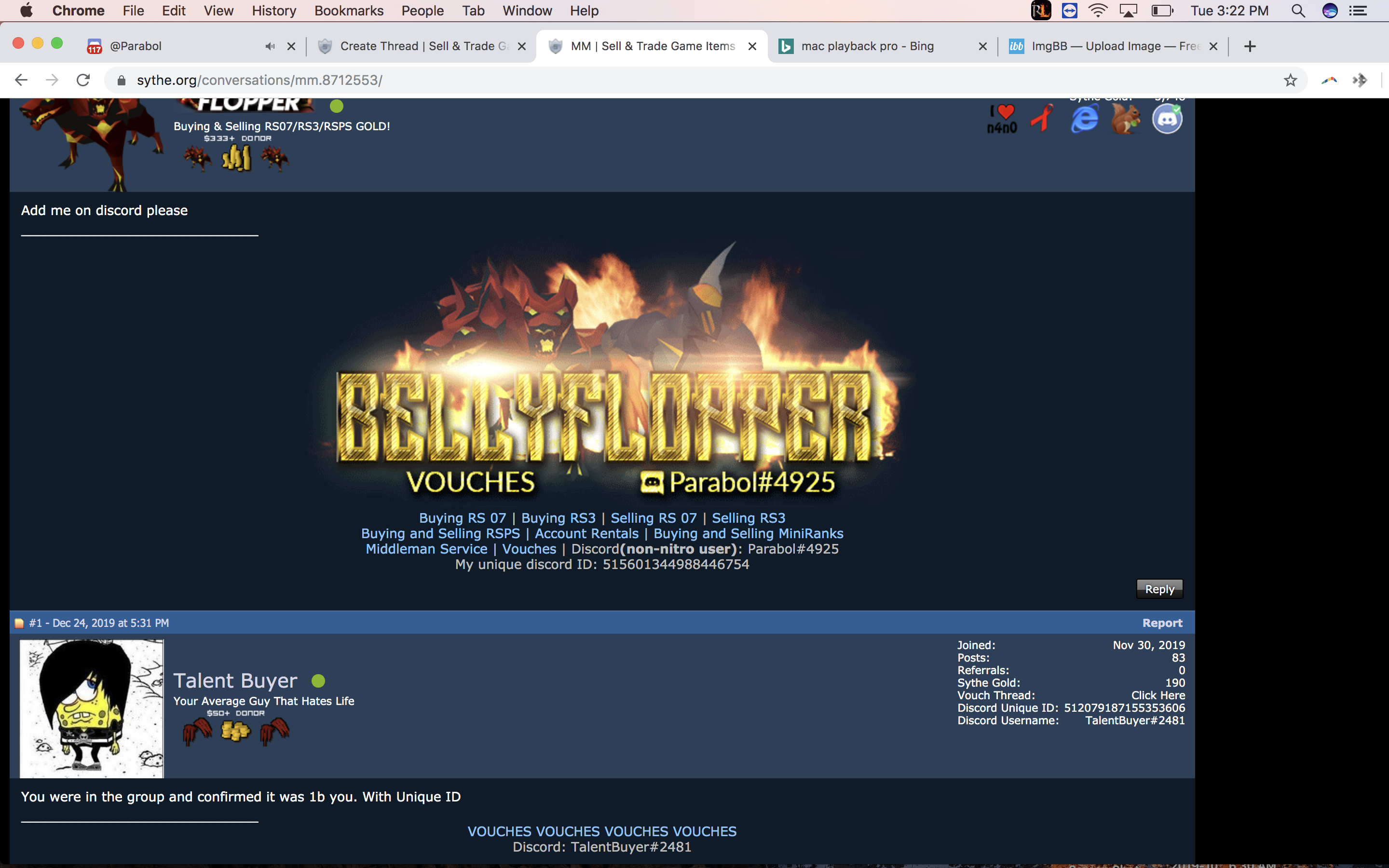
Task: Mute the @Parabol tab audio icon
Action: (270, 46)
